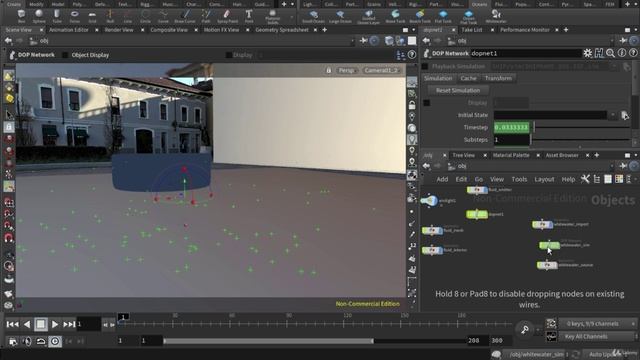
Task: Click the stop playback button
Action: (40, 324)
